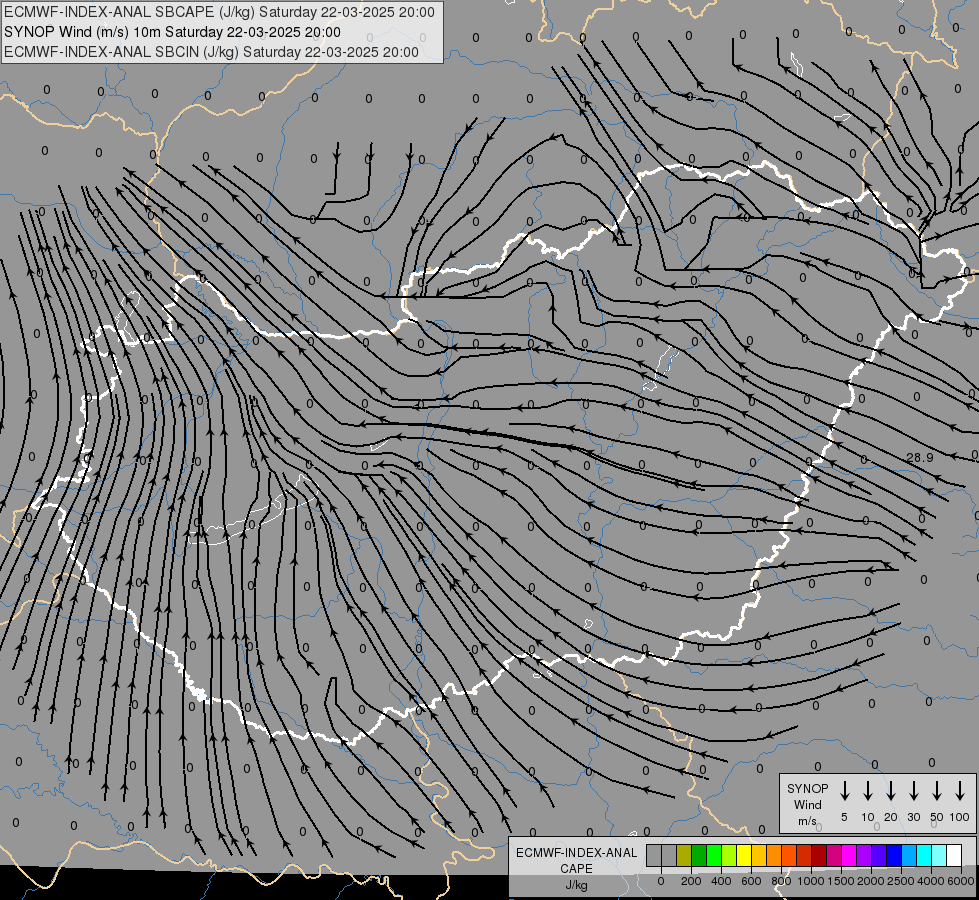The image size is (979, 900).
Task: Click the SYNOP Wind (m/s) 10m title line
Action: point(172,32)
